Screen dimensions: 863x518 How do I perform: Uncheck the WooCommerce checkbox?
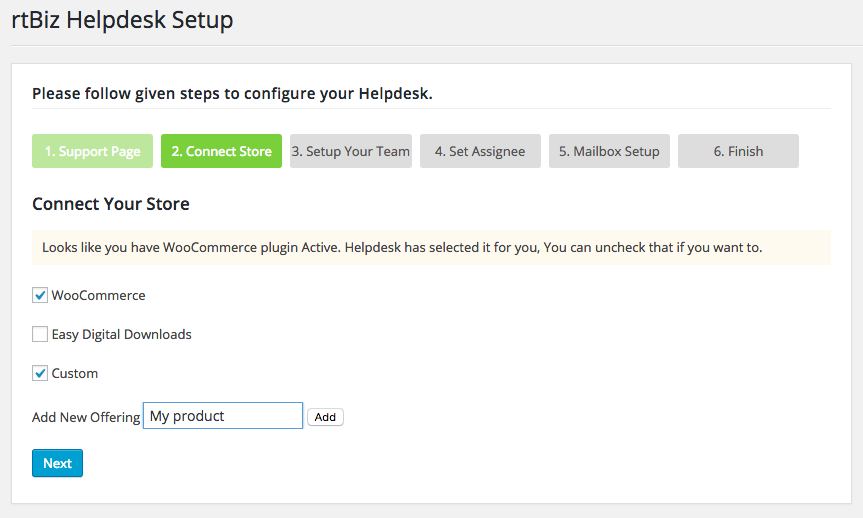pos(40,295)
